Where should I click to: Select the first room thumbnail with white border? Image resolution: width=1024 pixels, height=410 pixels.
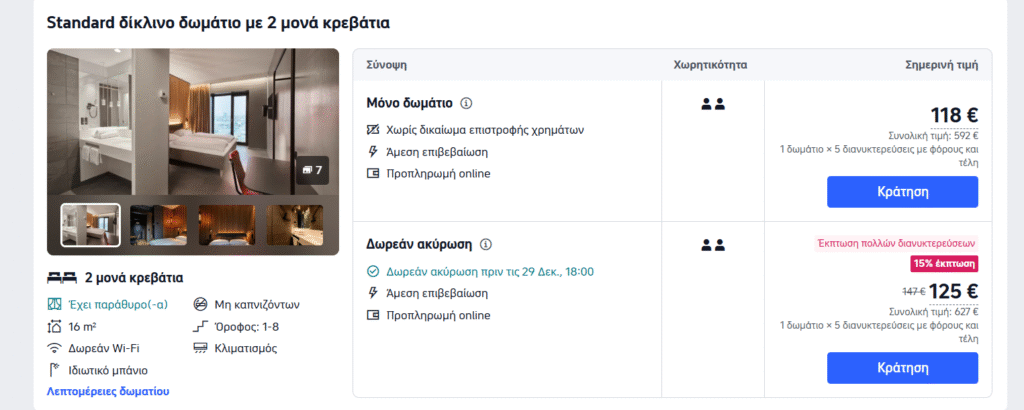click(91, 225)
